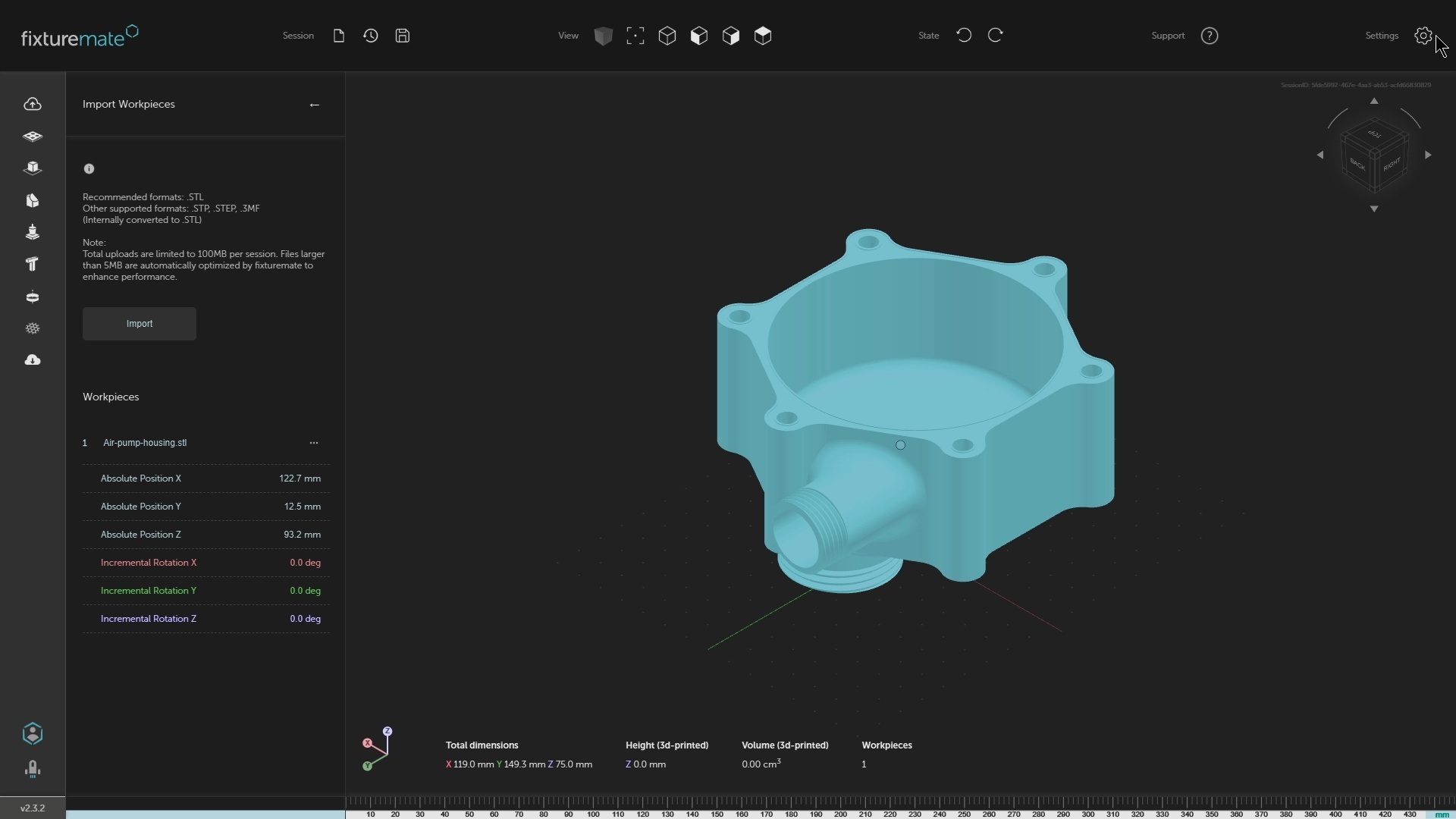Open the Air-pump-housing.stl options menu
Image resolution: width=1456 pixels, height=819 pixels.
tap(315, 443)
